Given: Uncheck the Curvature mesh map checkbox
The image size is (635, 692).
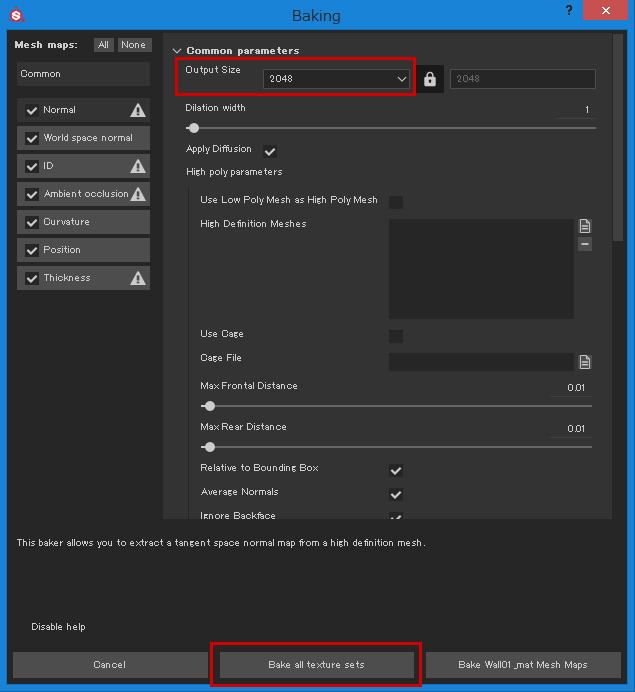Looking at the screenshot, I should point(32,222).
